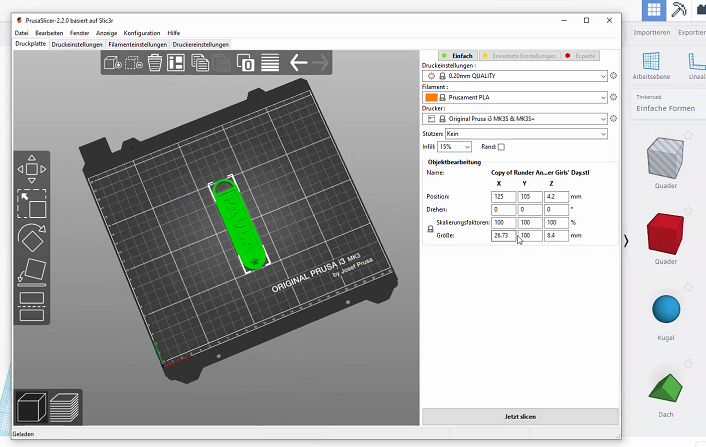Click the Copy toolbar icon
The width and height of the screenshot is (706, 447).
(x=200, y=63)
